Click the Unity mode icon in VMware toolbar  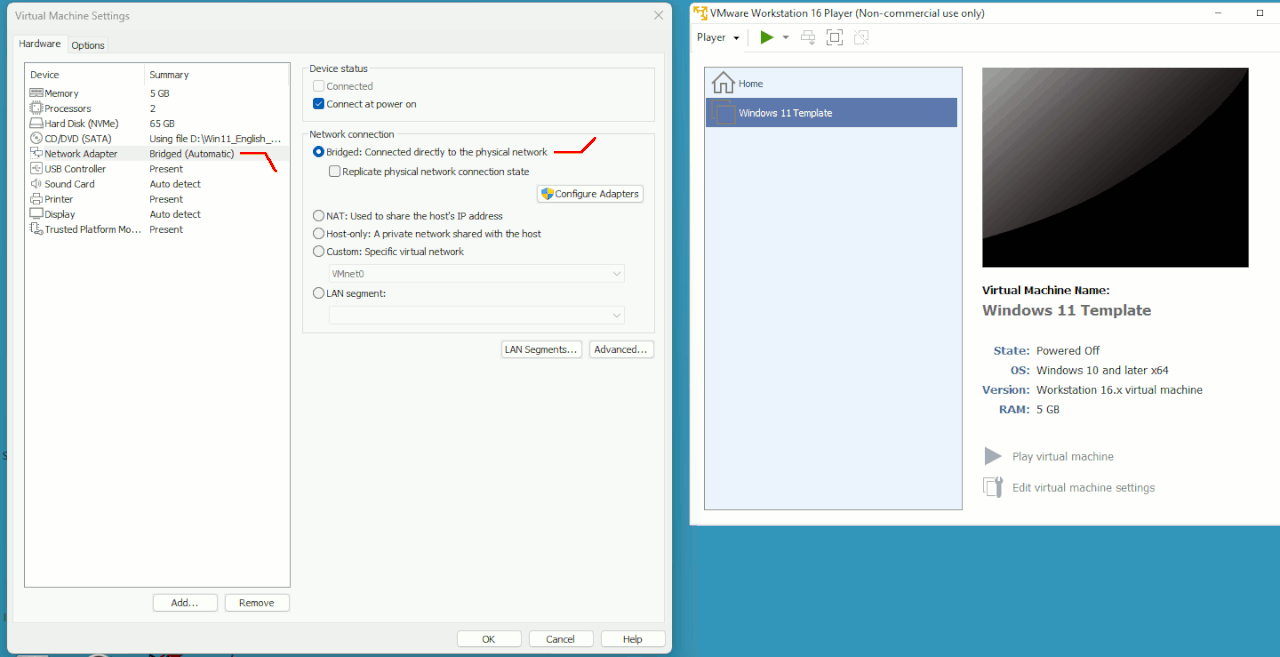(861, 37)
